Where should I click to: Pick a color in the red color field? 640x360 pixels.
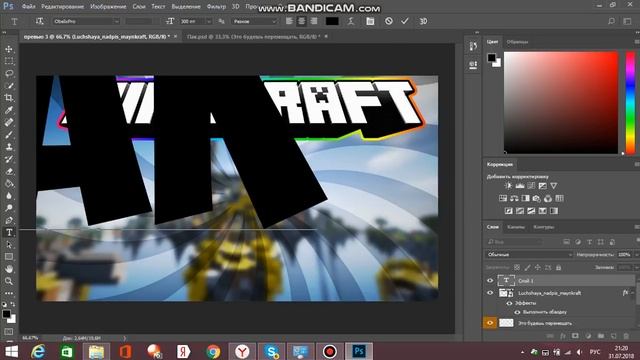pos(561,103)
